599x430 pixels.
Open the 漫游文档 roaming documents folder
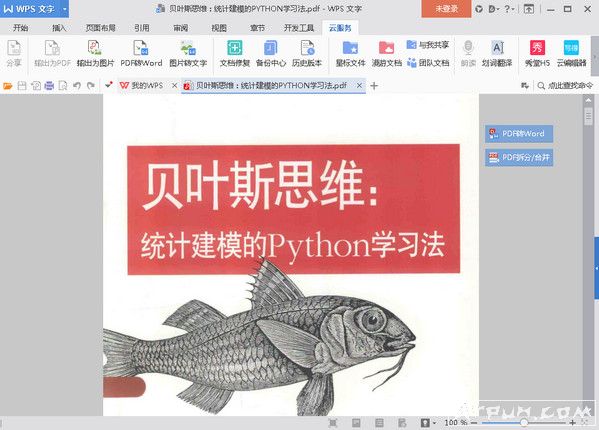[387, 53]
